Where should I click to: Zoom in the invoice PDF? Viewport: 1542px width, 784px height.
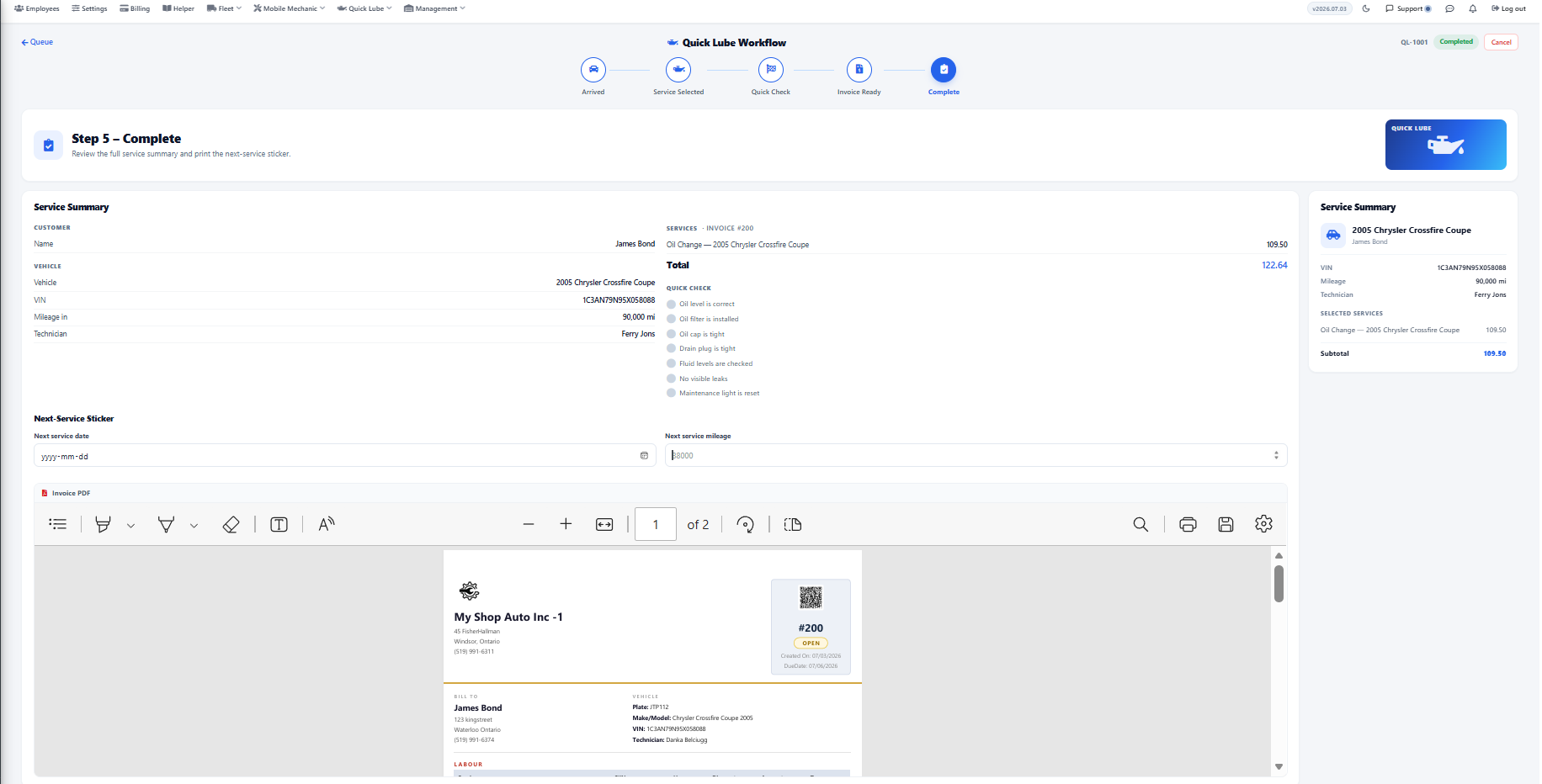pos(566,524)
